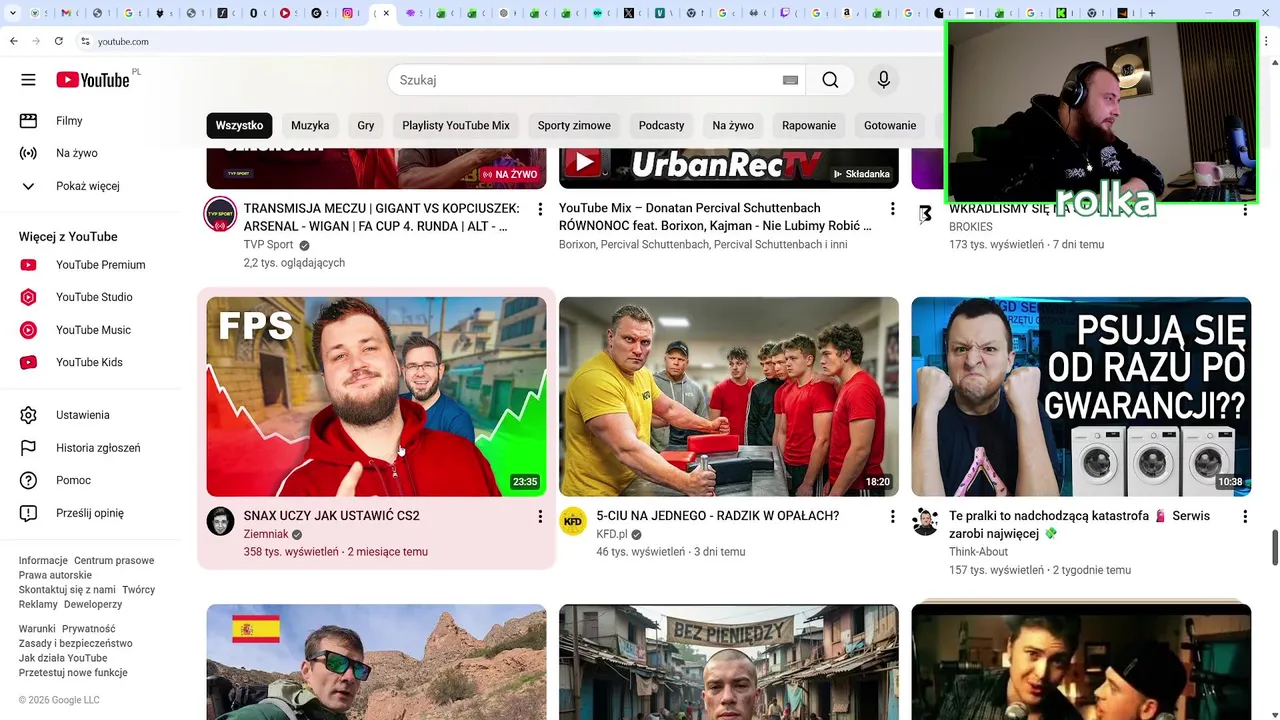The image size is (1280, 720).
Task: Close the active YouTube browser tab
Action: click(386, 13)
